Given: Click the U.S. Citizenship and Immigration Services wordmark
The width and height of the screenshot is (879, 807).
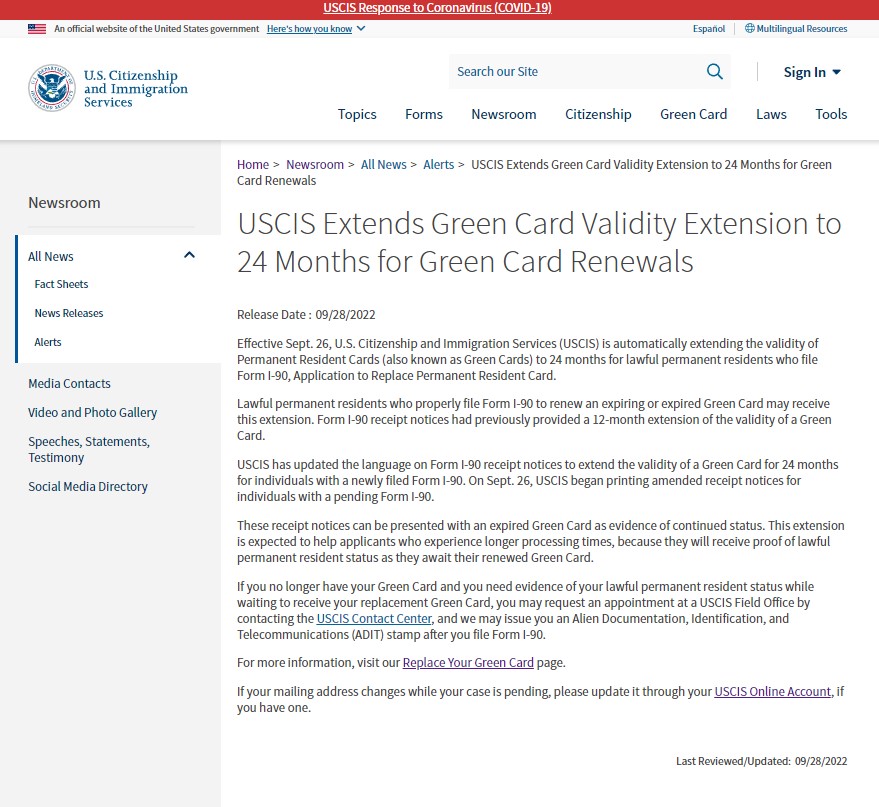Looking at the screenshot, I should point(136,89).
